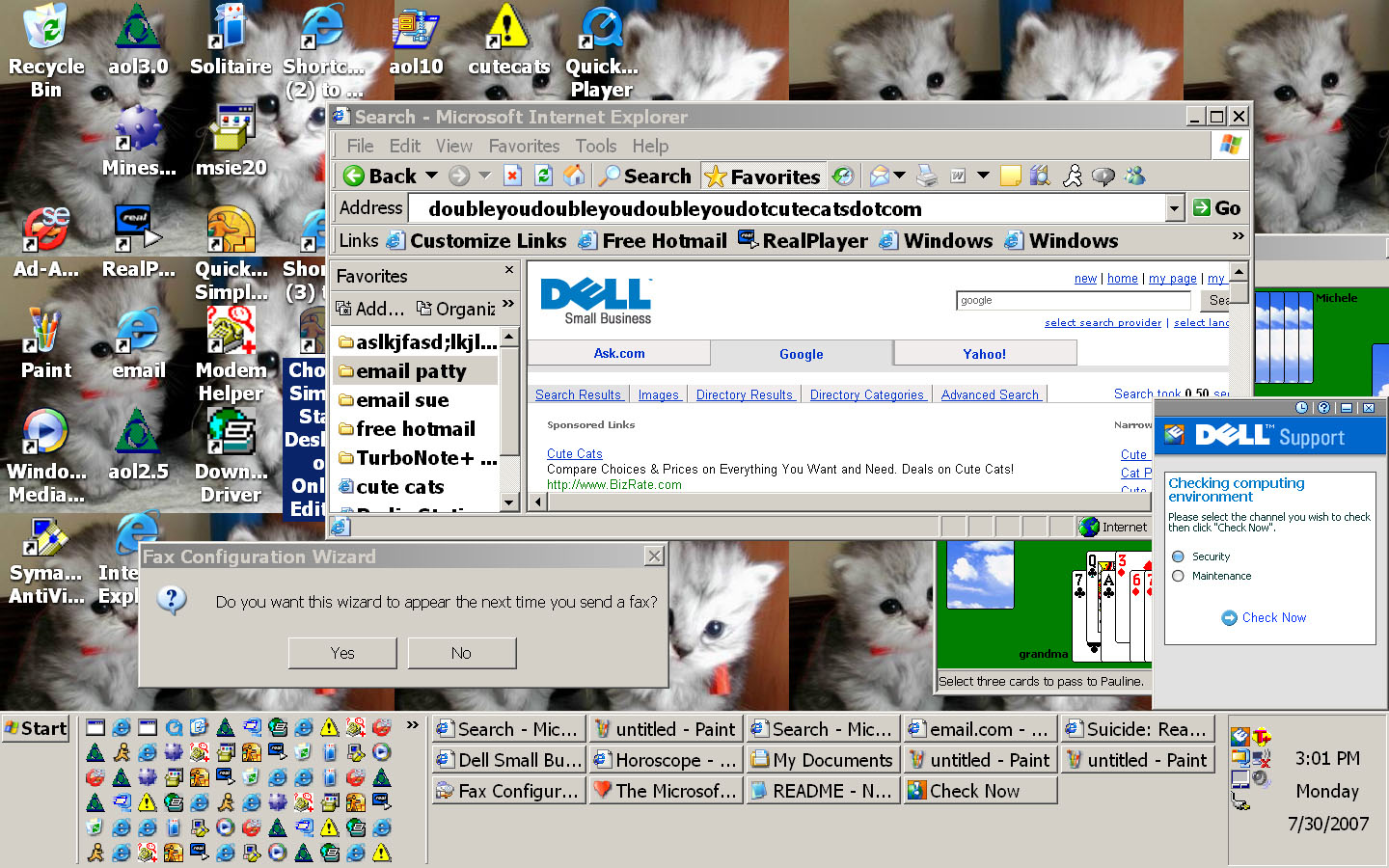Refresh the page in Internet Explorer
This screenshot has height=868, width=1389.
[x=543, y=176]
